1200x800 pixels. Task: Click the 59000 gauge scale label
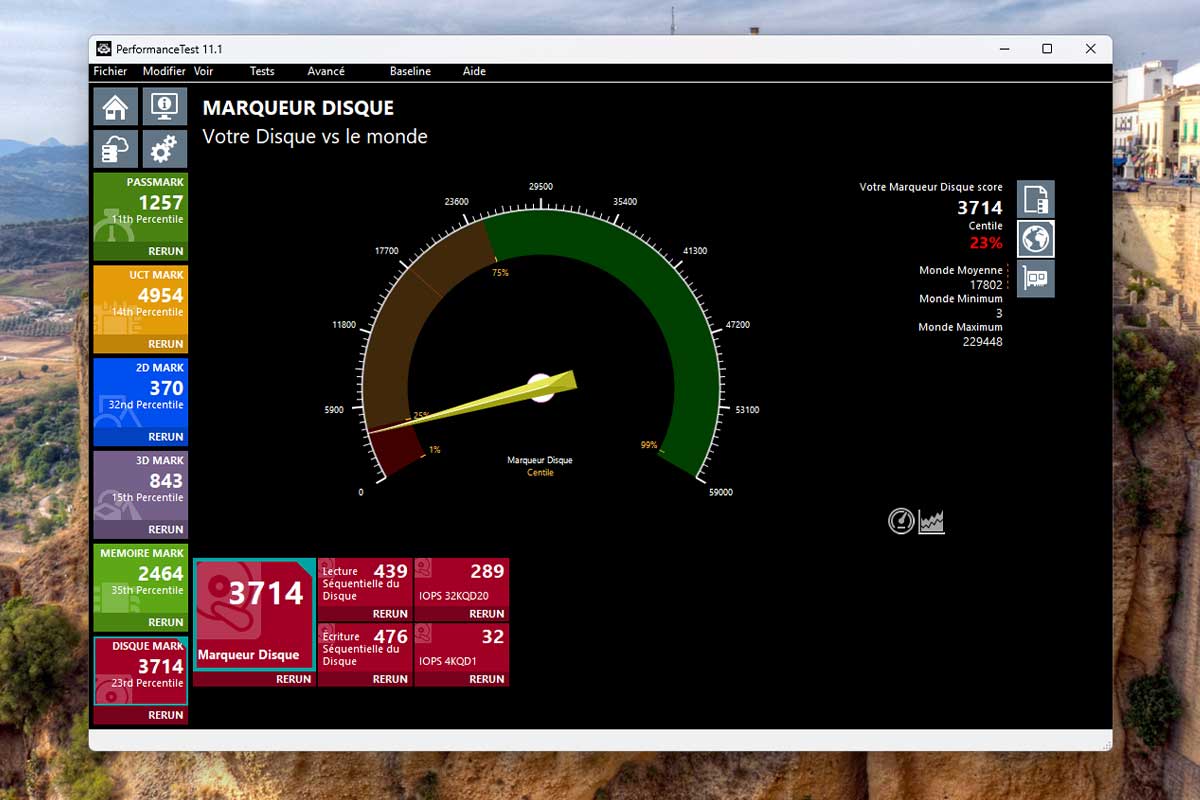tap(721, 492)
